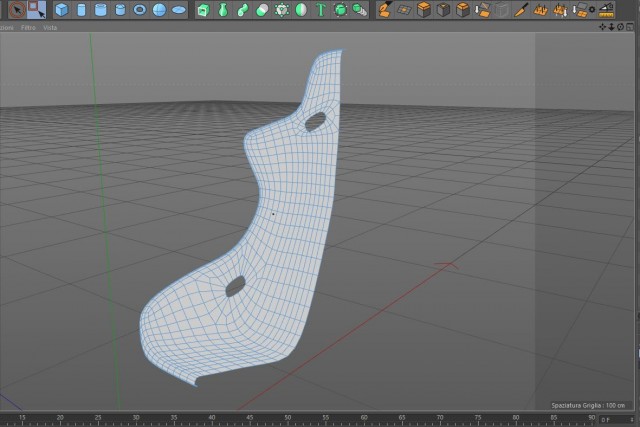
Task: Select the Knife cutting tool
Action: [521, 10]
